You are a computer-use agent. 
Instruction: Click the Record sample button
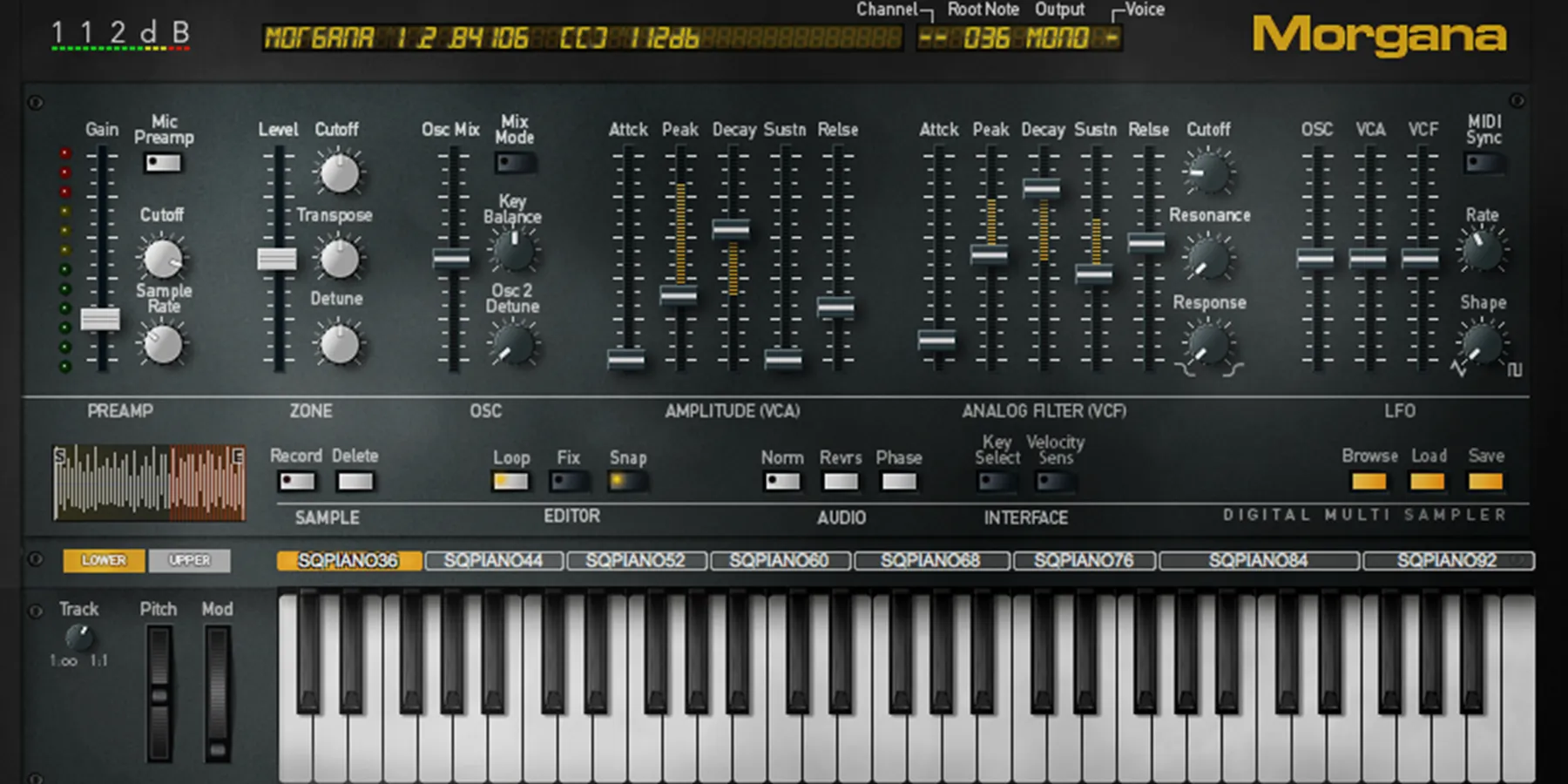pos(296,481)
